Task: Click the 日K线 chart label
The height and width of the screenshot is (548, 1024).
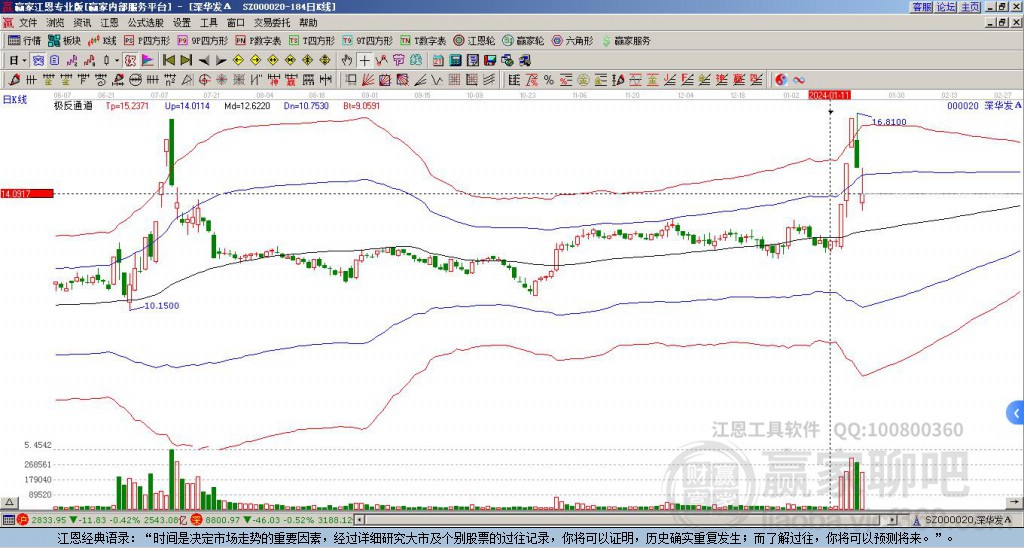Action: (x=15, y=100)
